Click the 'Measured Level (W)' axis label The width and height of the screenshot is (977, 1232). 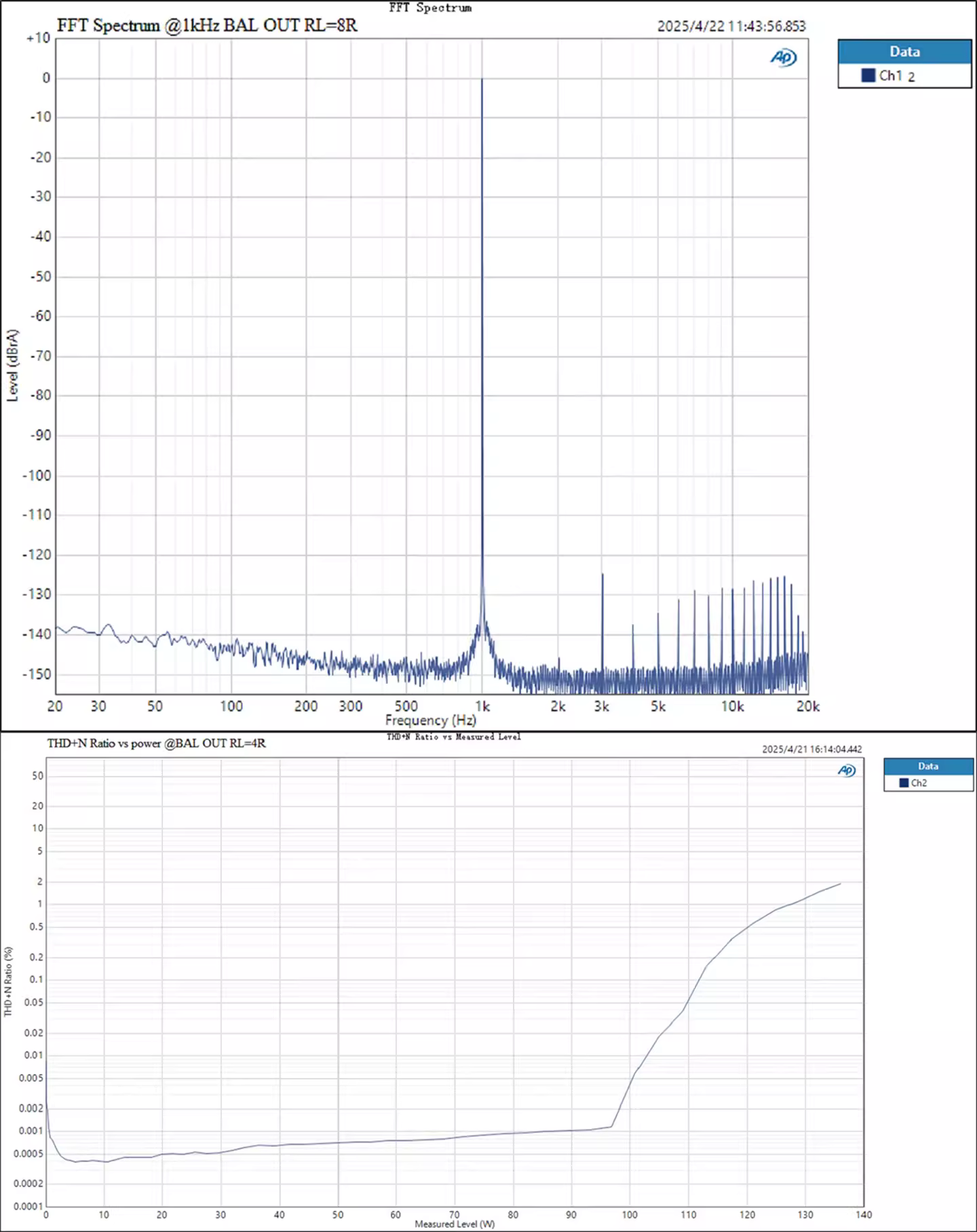(x=455, y=1224)
